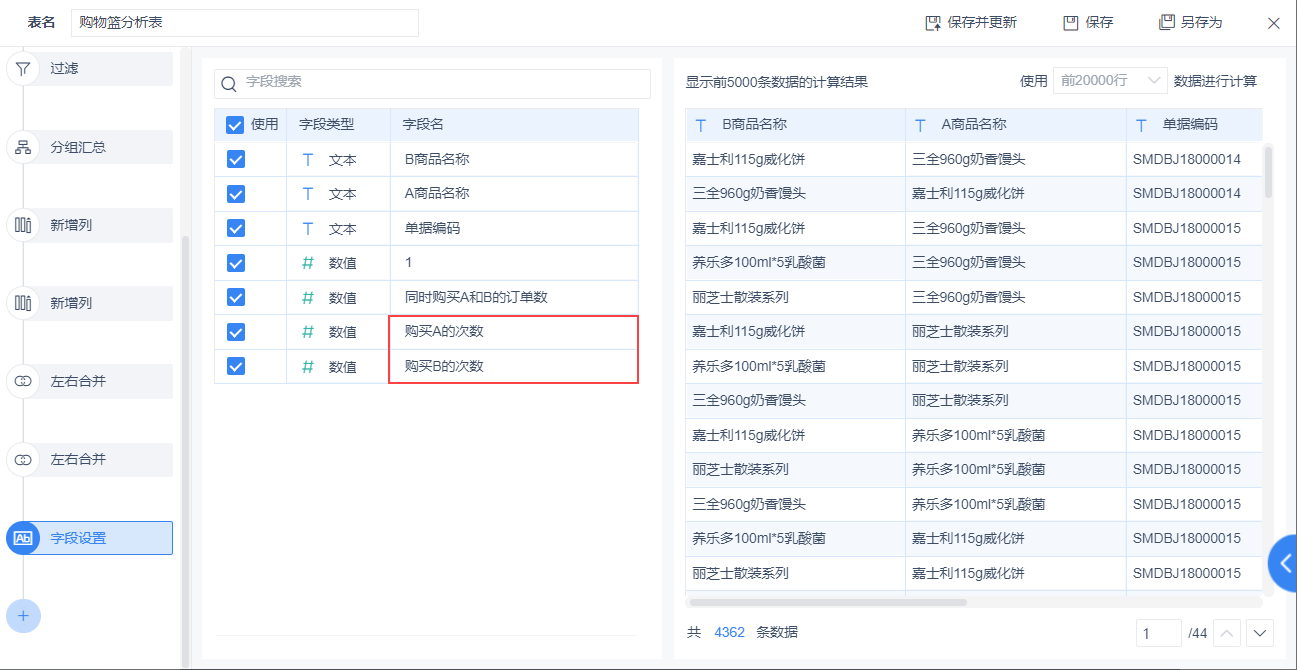This screenshot has height=670, width=1297.
Task: Click the second 新增列 step icon
Action: pyautogui.click(x=22, y=303)
